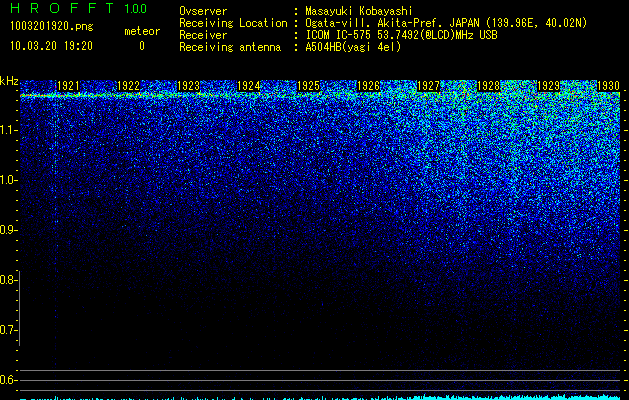Image resolution: width=629 pixels, height=400 pixels.
Task: Click the 1.0 frequency axis label
Action: coord(8,180)
